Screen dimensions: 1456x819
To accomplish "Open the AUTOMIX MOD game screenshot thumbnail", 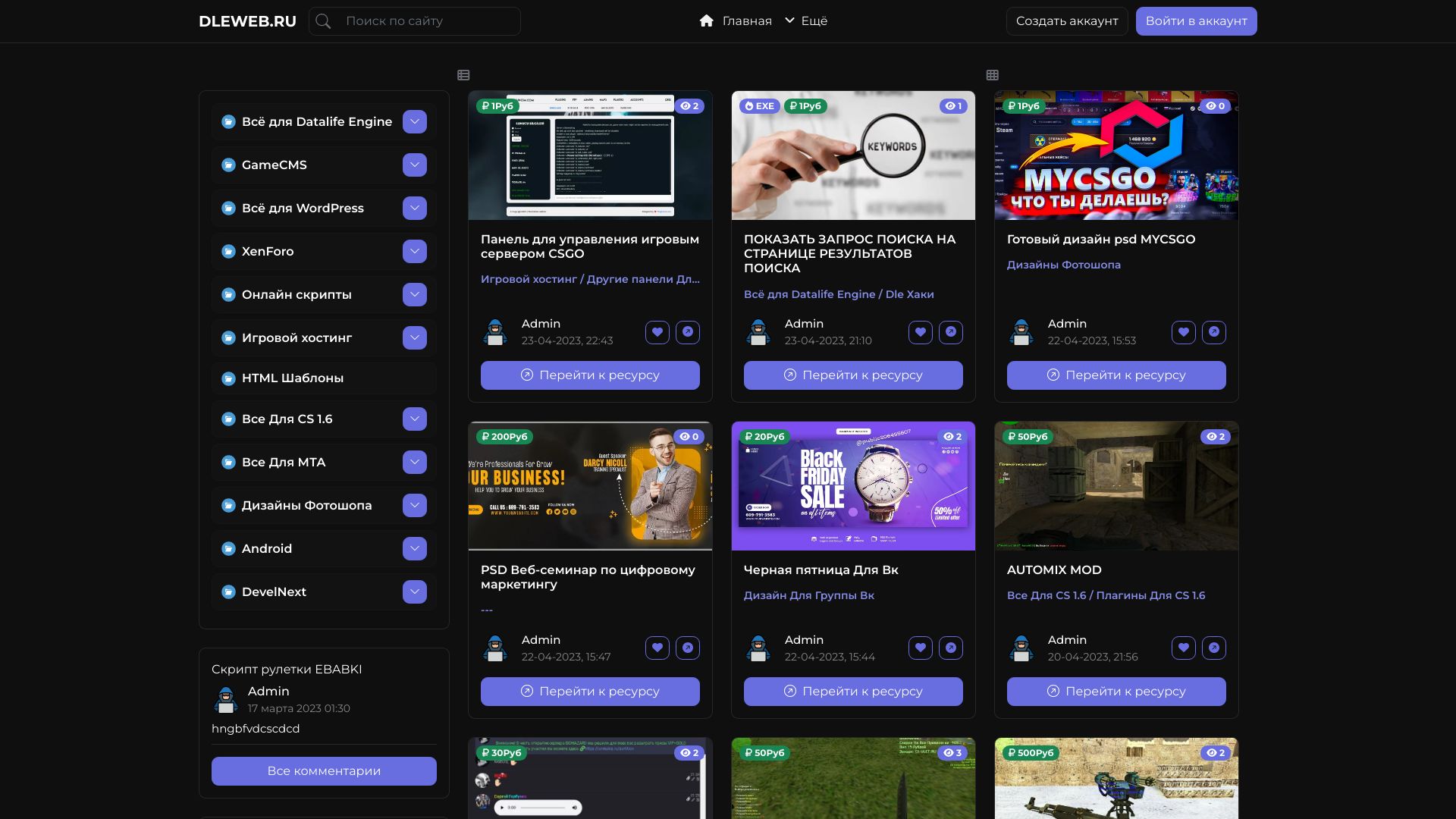I will (x=1116, y=486).
